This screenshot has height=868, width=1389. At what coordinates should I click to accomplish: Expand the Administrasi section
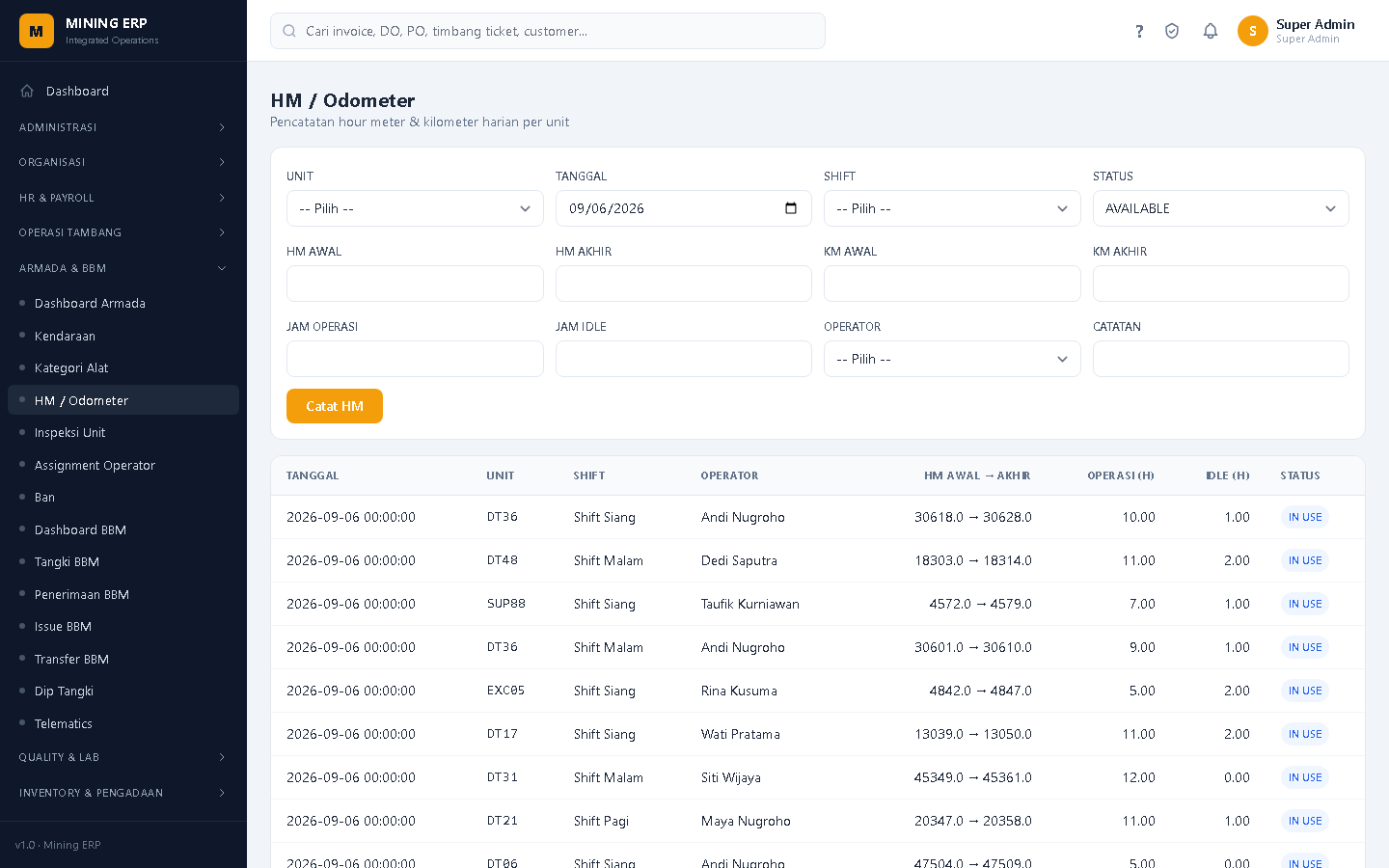(123, 127)
